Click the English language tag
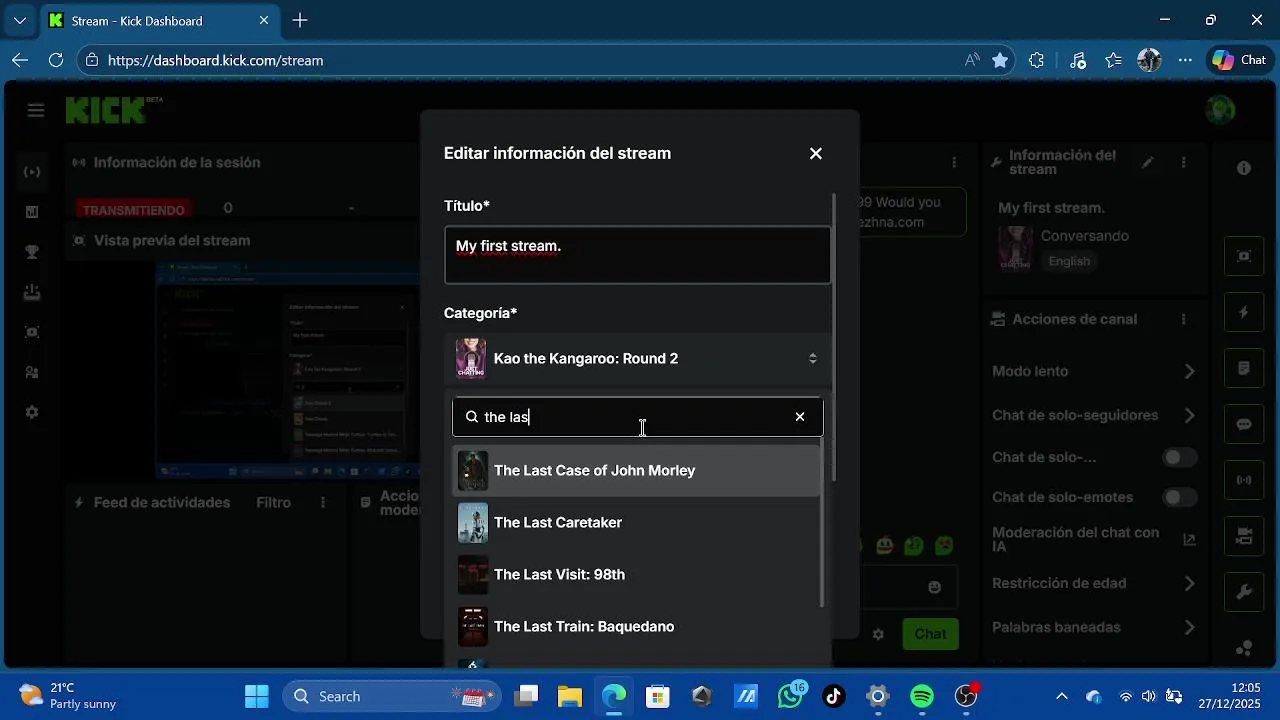The image size is (1280, 720). (1069, 261)
